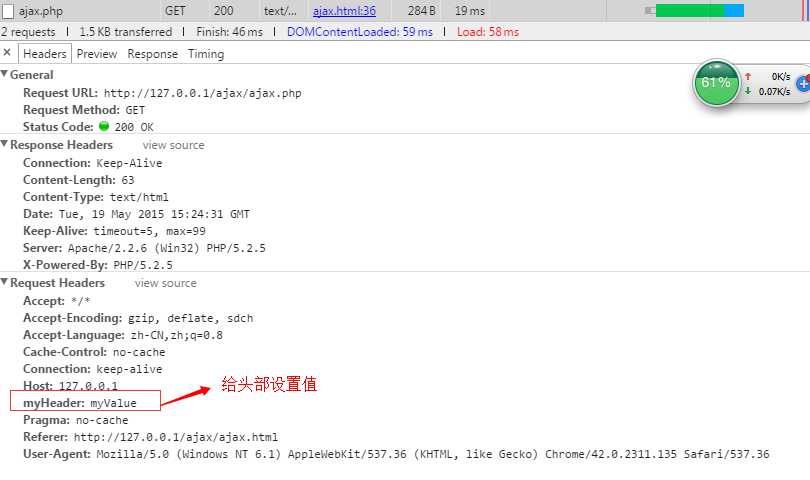Click the 19 ms time cell
This screenshot has height=480, width=810.
coord(470,11)
